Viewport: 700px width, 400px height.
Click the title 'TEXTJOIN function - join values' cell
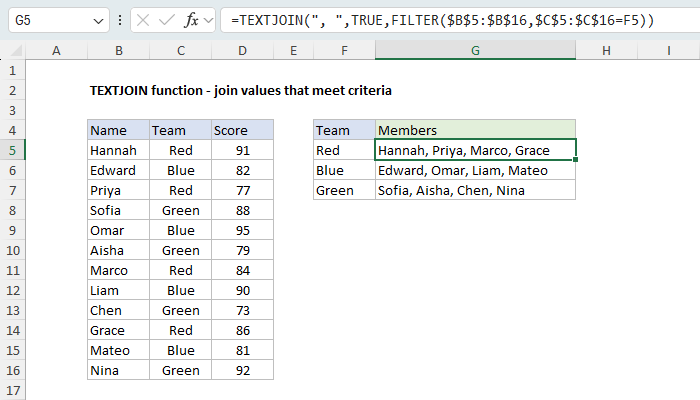click(x=241, y=91)
